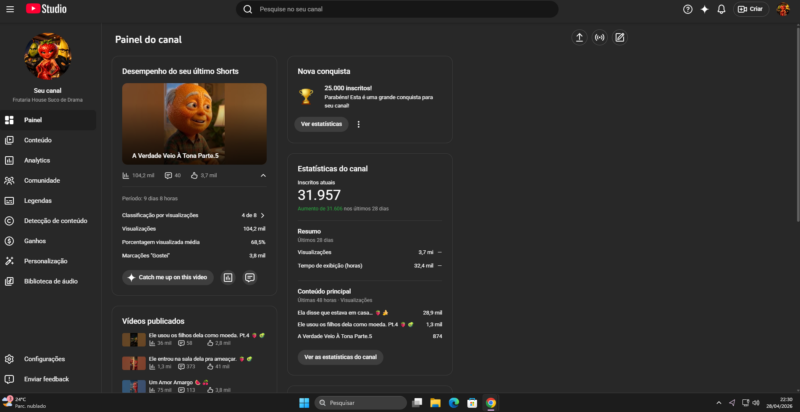Open the Help question mark icon
Screen dimensions: 800x412
pyautogui.click(x=688, y=9)
